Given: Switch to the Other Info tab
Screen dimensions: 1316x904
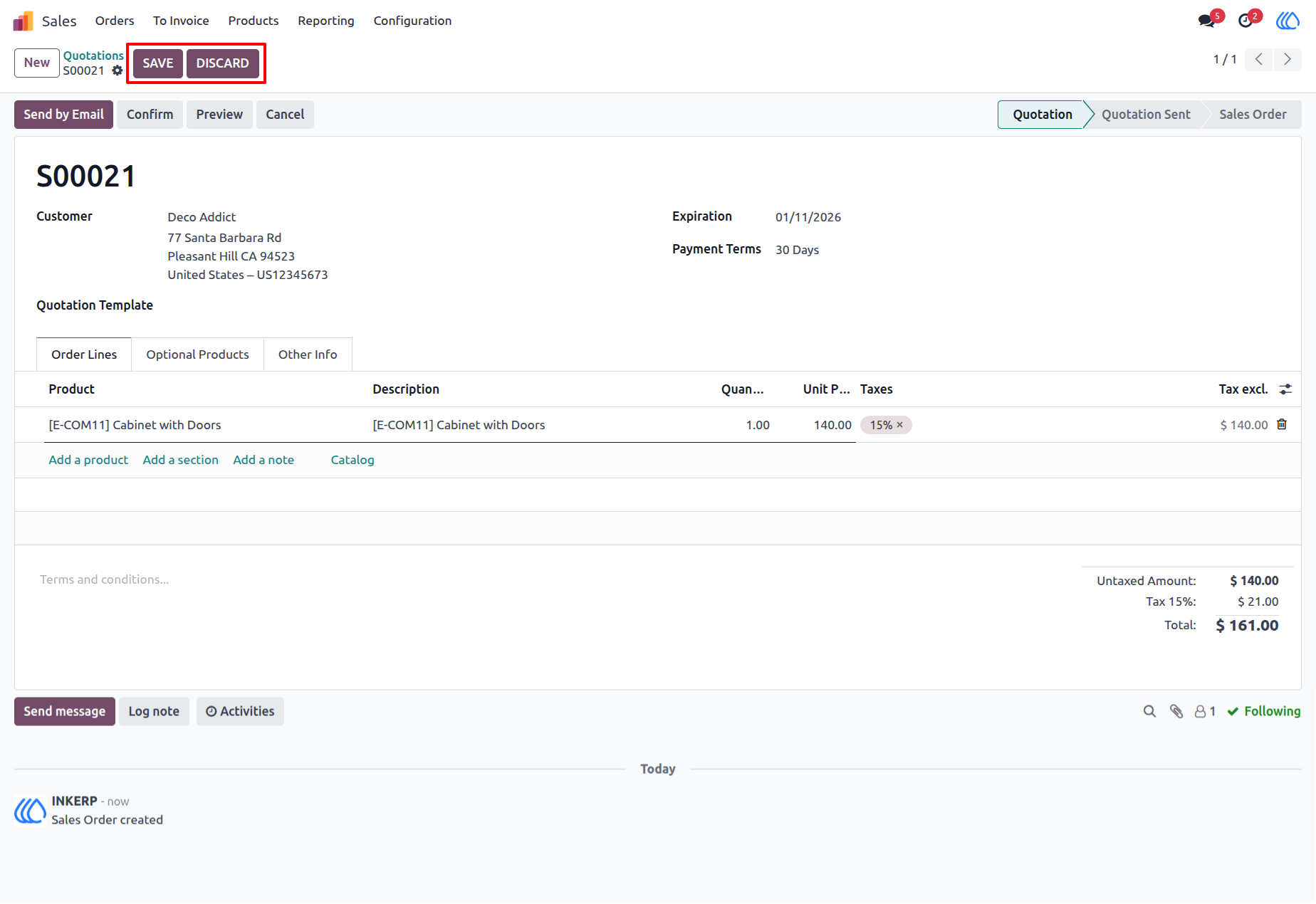Looking at the screenshot, I should click(x=308, y=354).
